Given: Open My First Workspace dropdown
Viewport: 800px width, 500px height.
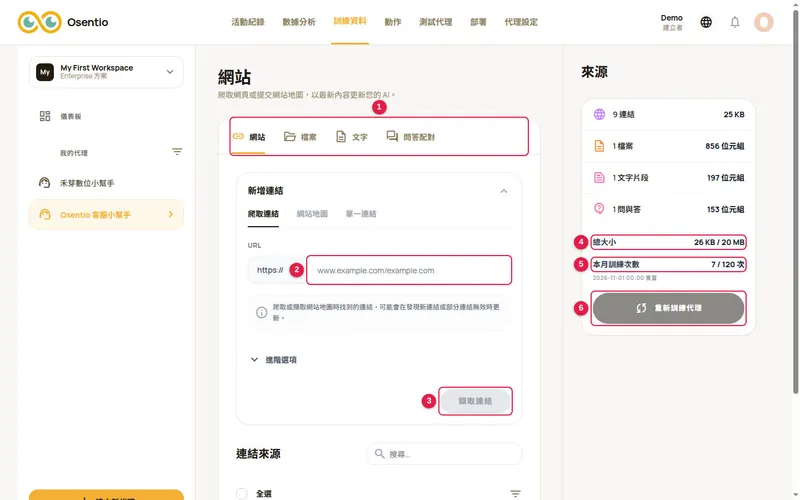Looking at the screenshot, I should pyautogui.click(x=106, y=72).
